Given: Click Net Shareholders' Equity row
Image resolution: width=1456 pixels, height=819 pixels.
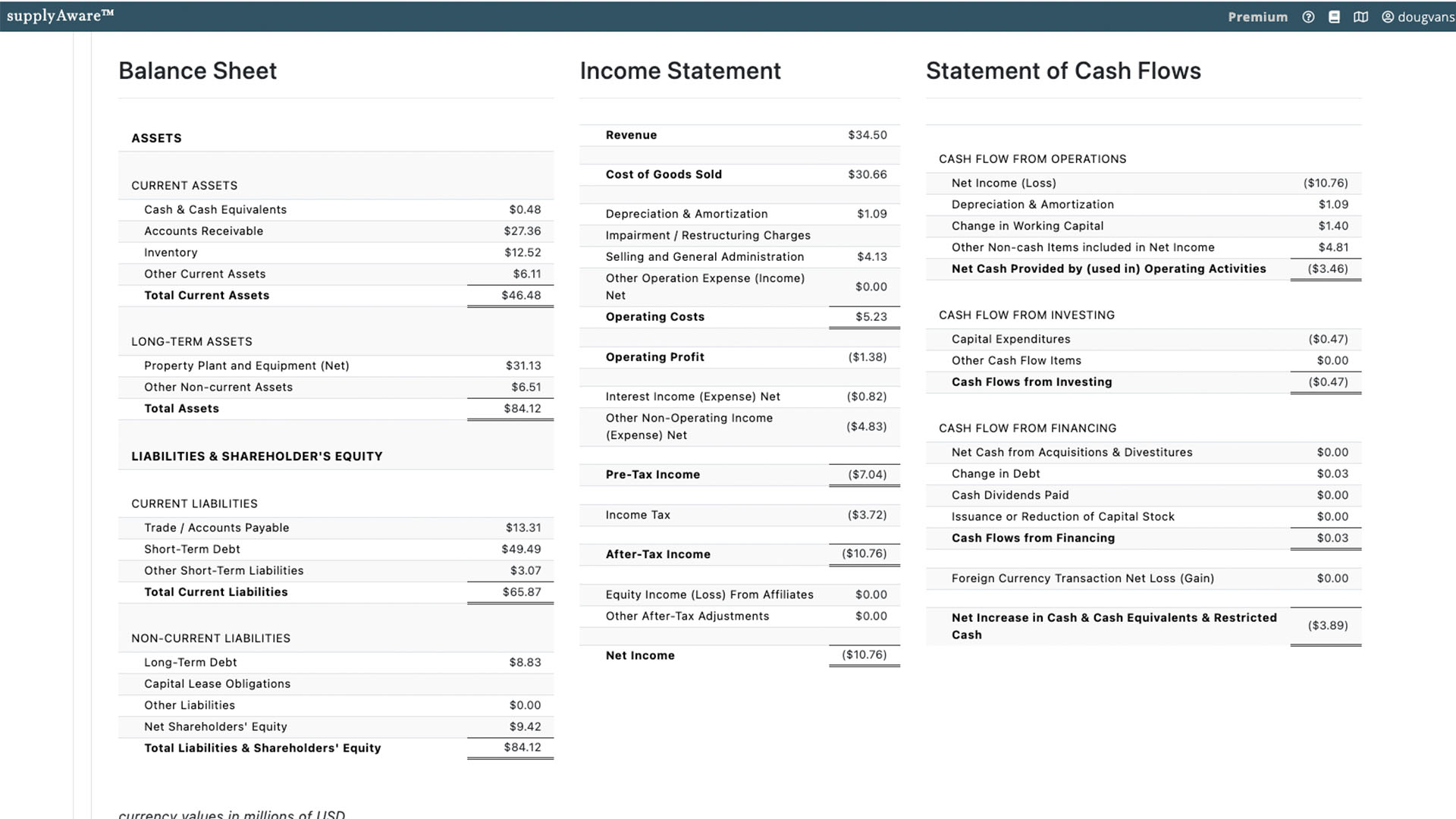Looking at the screenshot, I should click(x=215, y=726).
